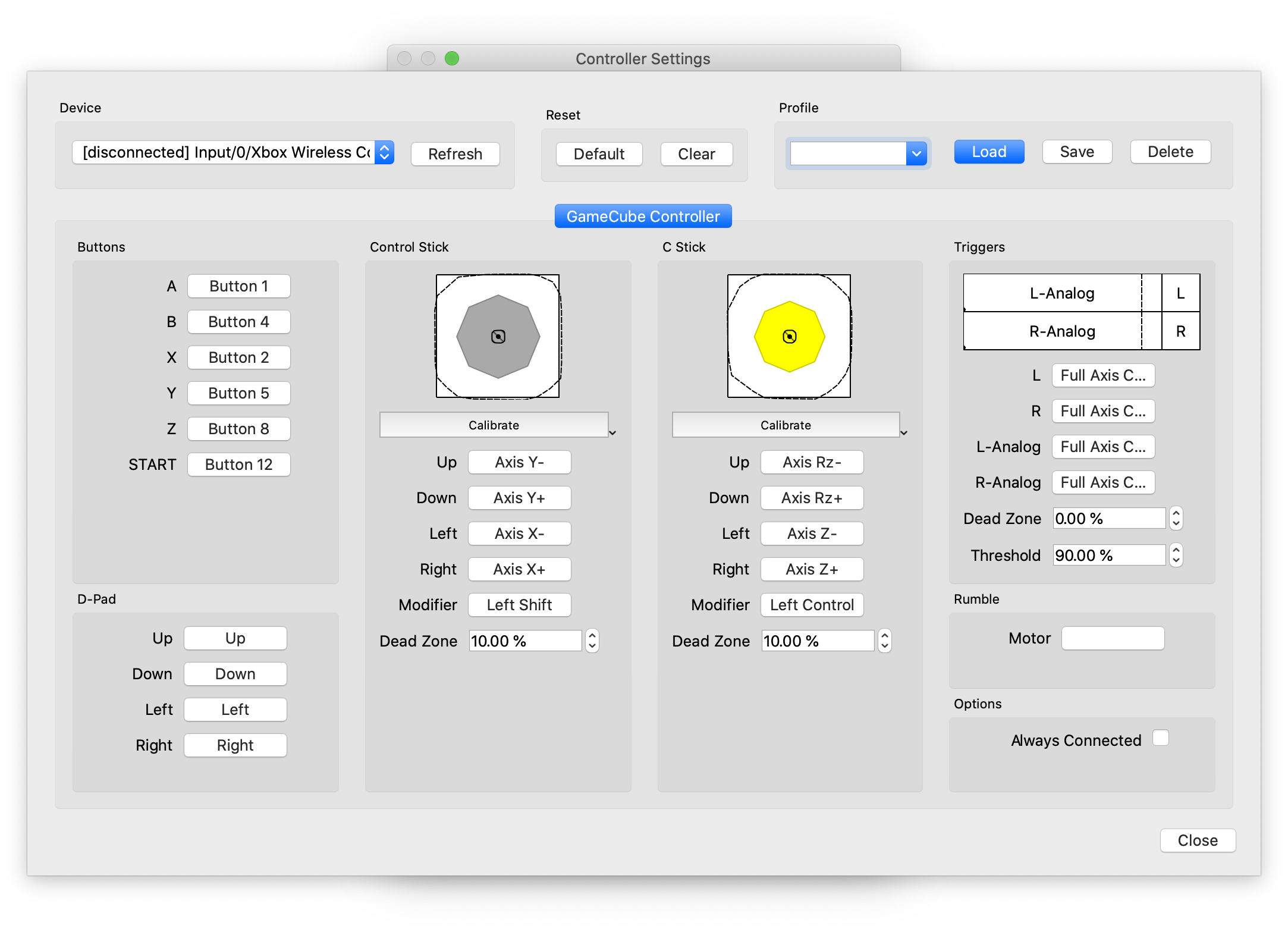Load the selected profile
The image size is (1288, 935).
tap(988, 152)
